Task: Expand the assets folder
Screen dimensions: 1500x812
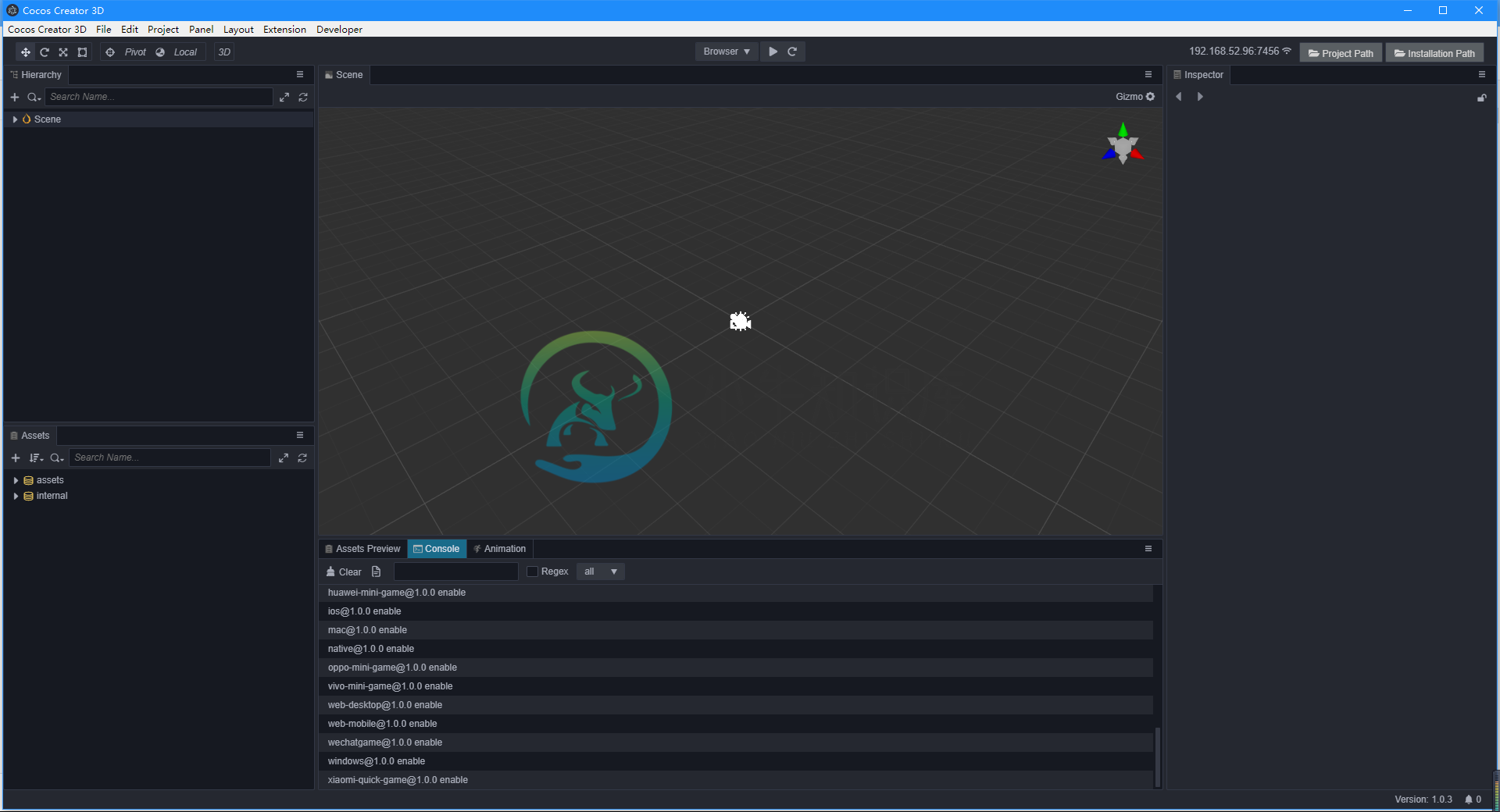Action: 16,481
